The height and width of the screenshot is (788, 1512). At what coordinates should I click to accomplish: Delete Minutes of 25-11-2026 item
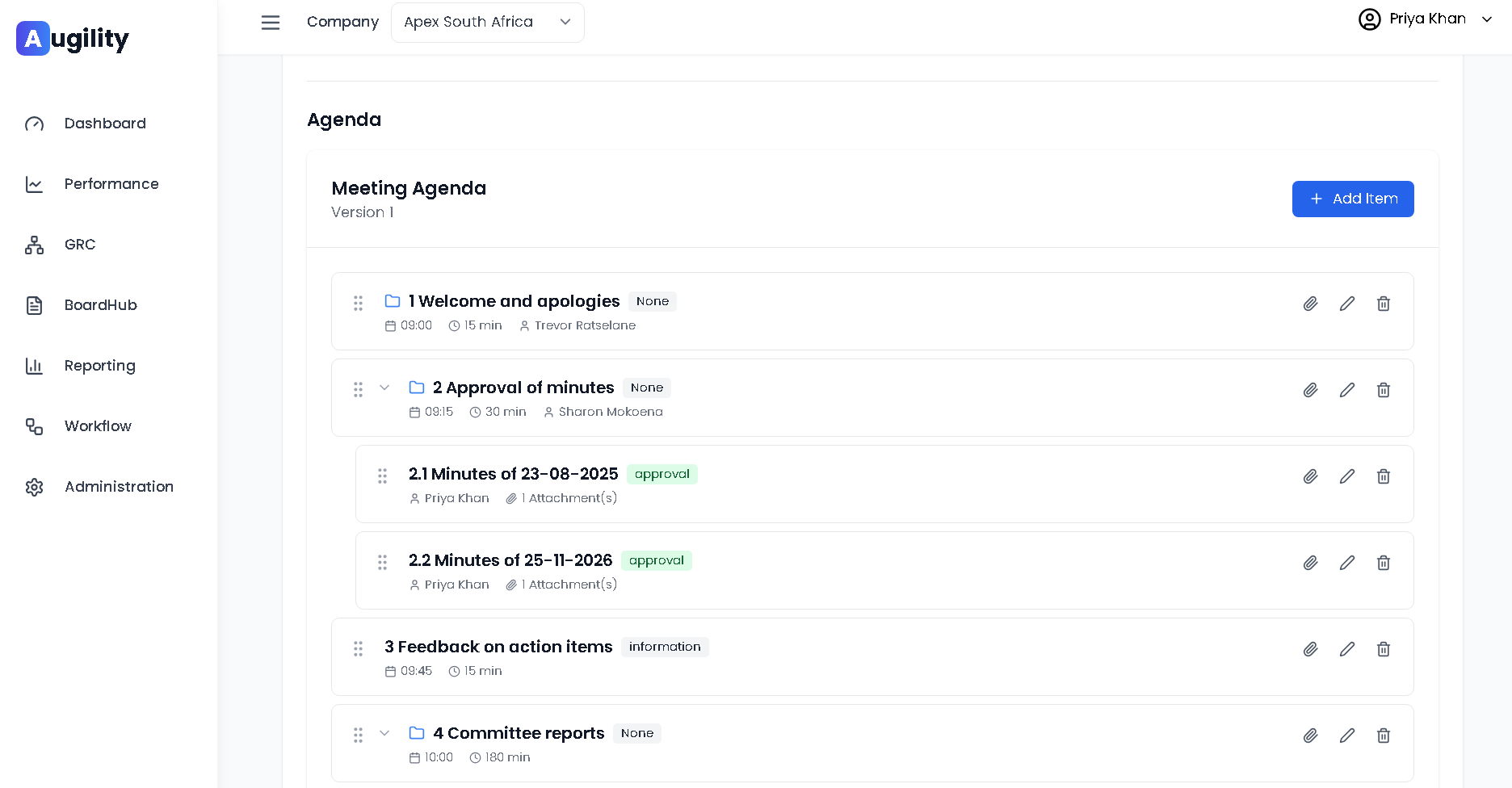click(1384, 563)
